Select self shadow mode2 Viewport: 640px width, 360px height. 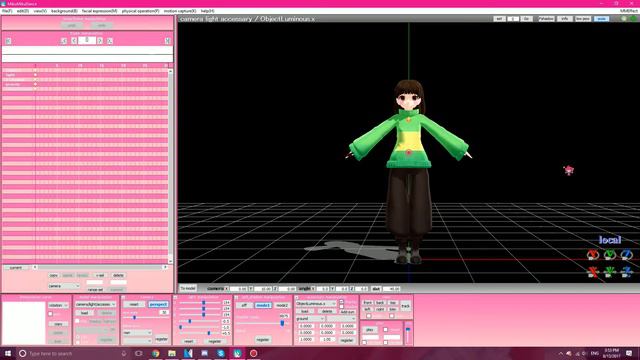pos(282,305)
